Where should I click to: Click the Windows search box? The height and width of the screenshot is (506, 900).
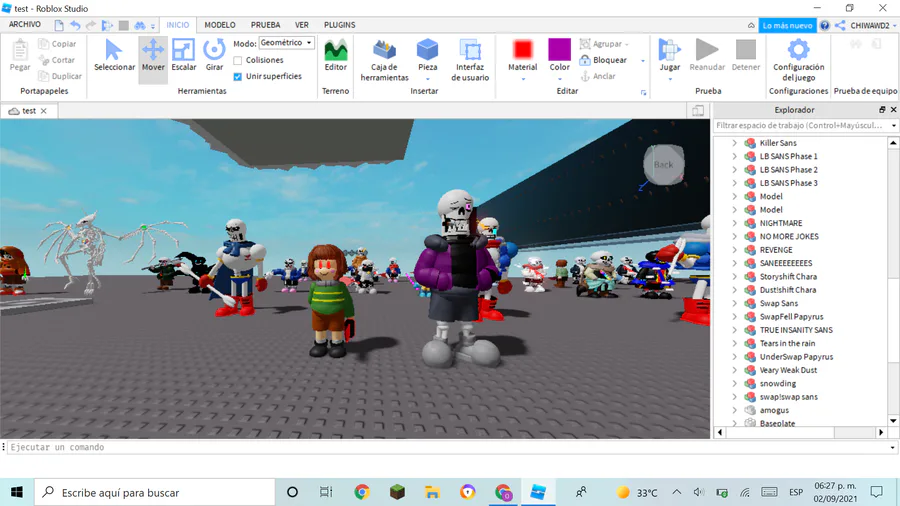(x=155, y=492)
